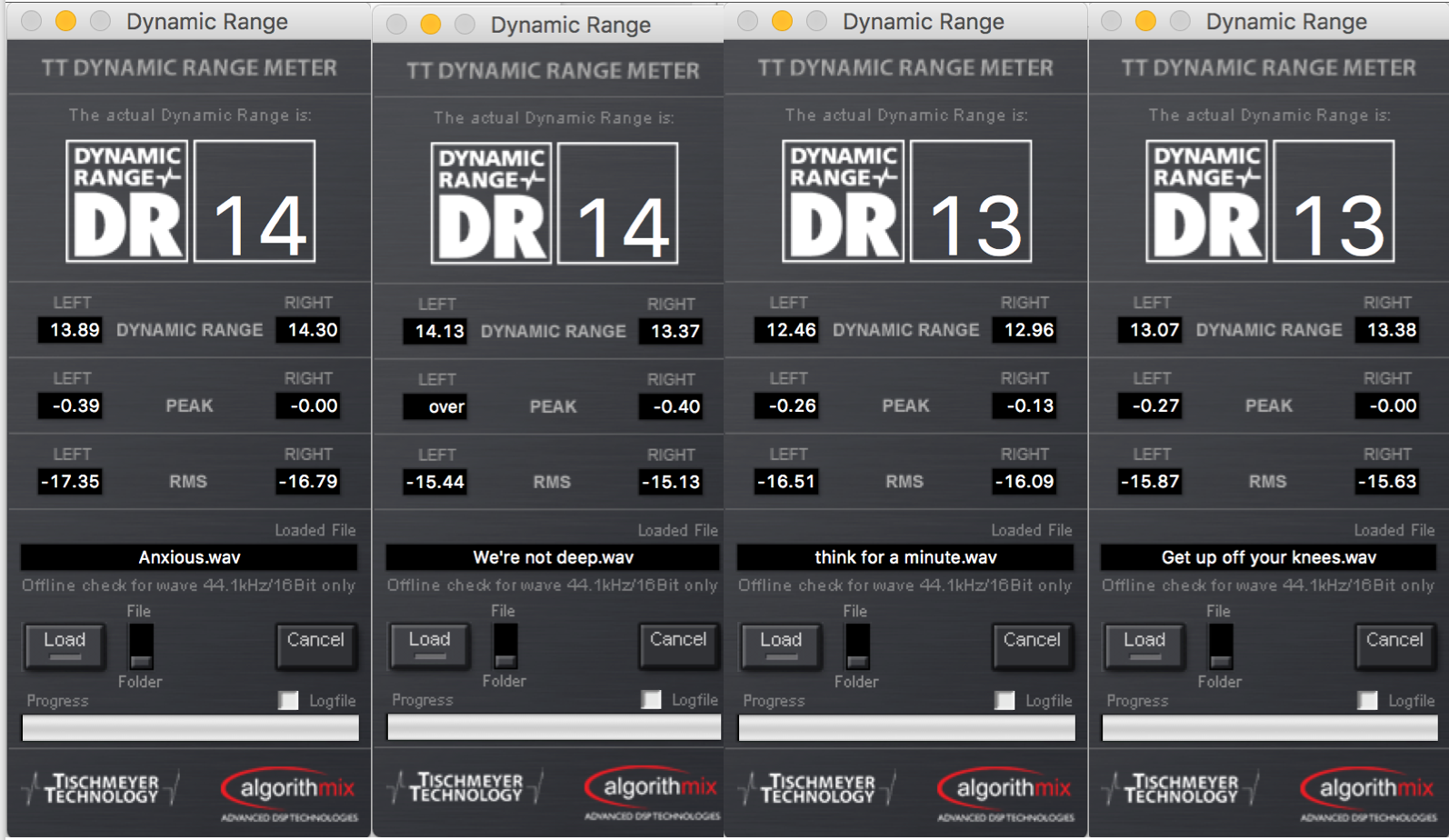This screenshot has width=1449, height=840.
Task: Enable Logfile checkbox in Anxious.wav window
Action: [x=288, y=700]
